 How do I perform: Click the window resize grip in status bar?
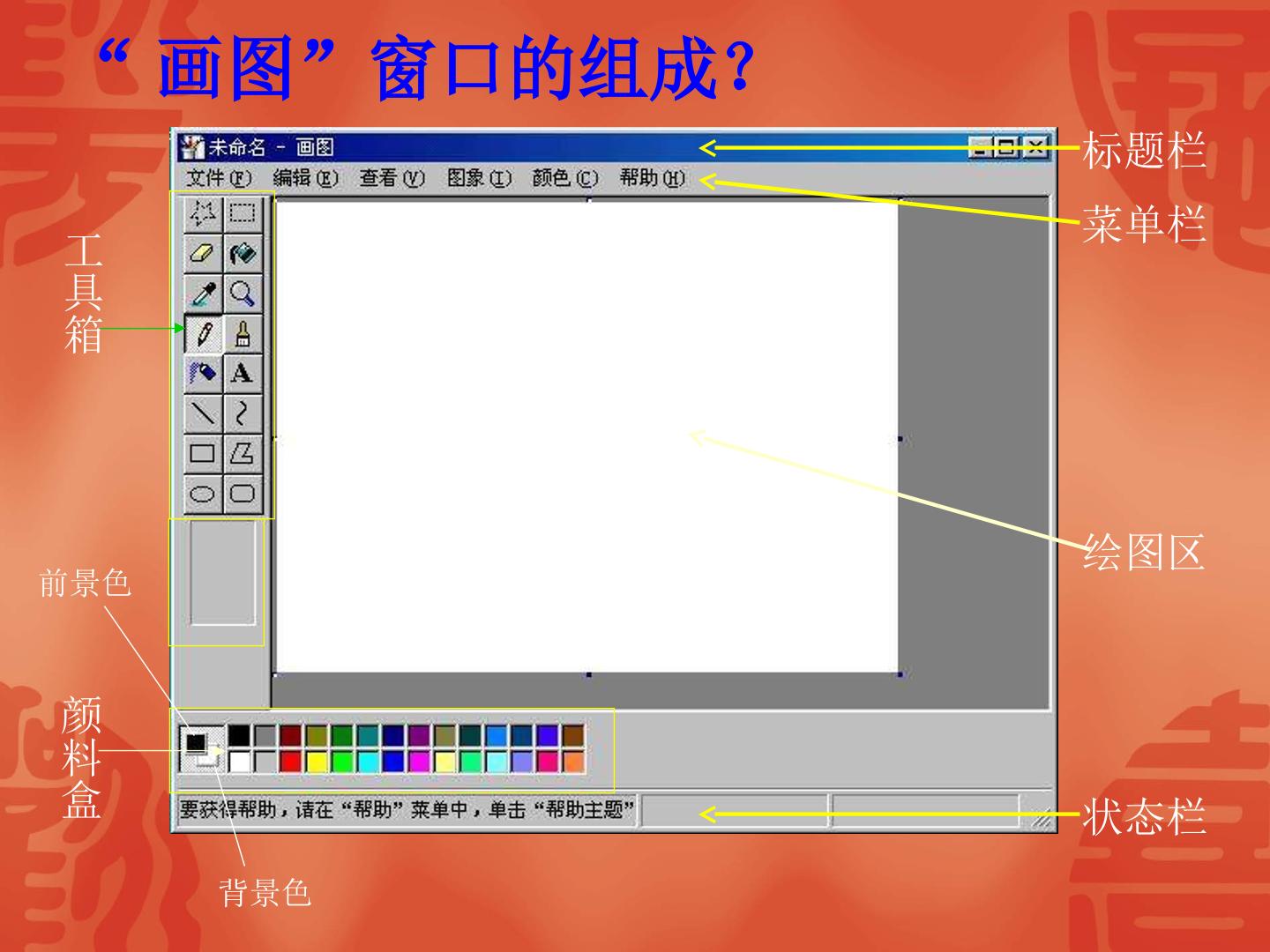coord(1041,820)
